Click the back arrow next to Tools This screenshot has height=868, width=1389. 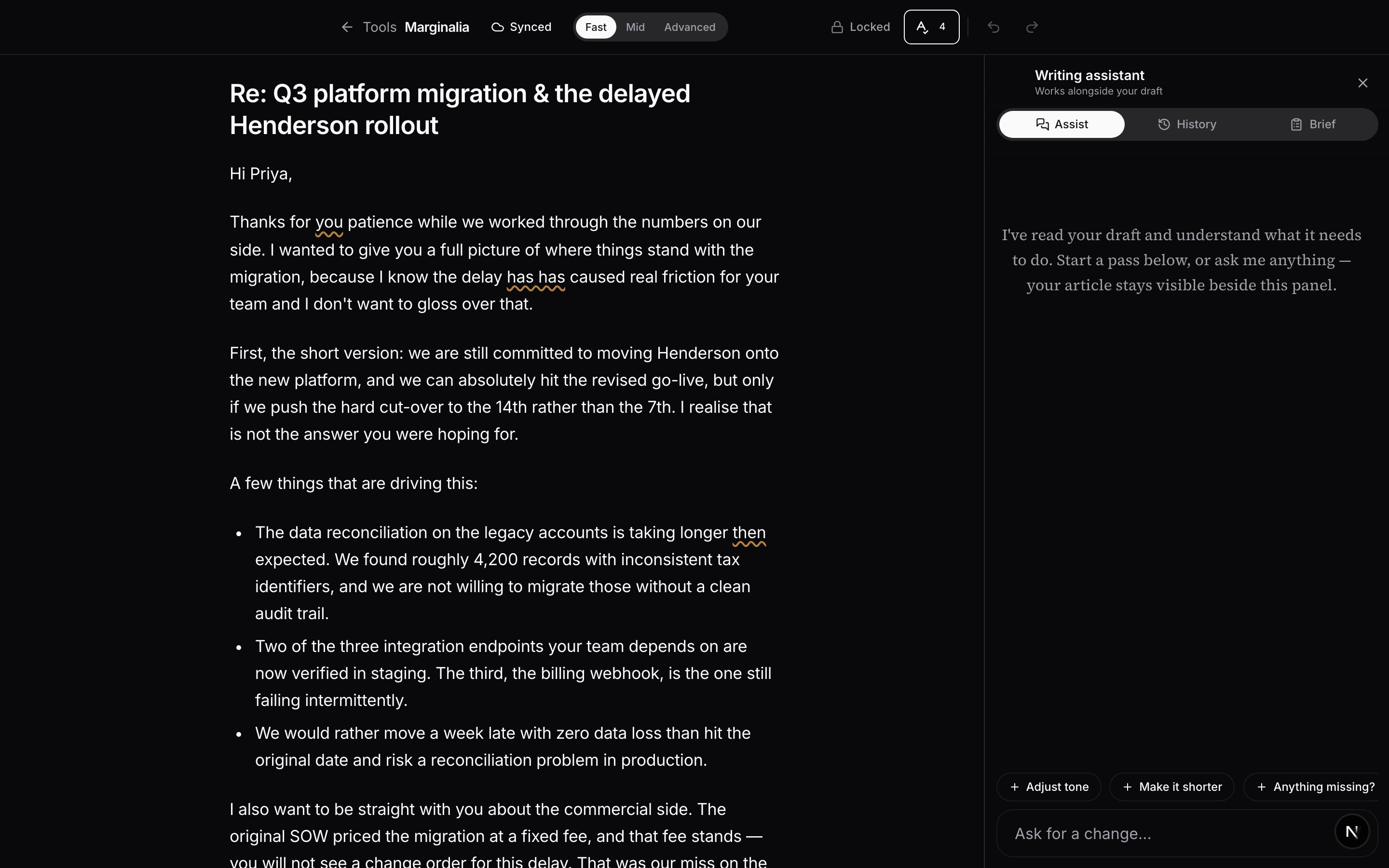(x=347, y=27)
